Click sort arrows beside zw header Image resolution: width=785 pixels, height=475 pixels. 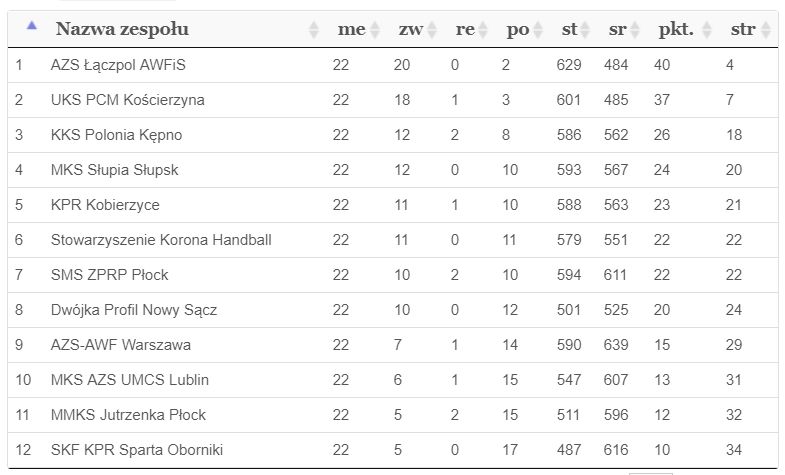tap(432, 30)
